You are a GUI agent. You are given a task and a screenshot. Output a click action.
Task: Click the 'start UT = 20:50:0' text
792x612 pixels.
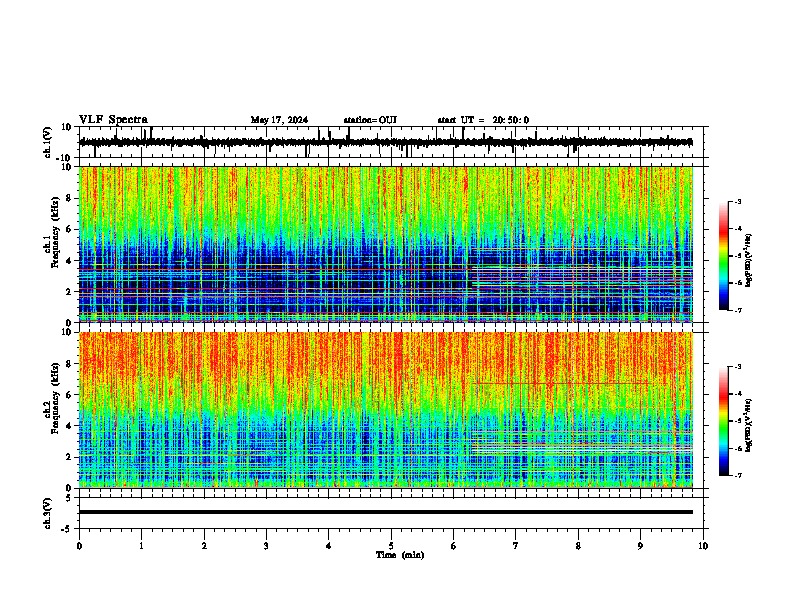click(x=483, y=120)
